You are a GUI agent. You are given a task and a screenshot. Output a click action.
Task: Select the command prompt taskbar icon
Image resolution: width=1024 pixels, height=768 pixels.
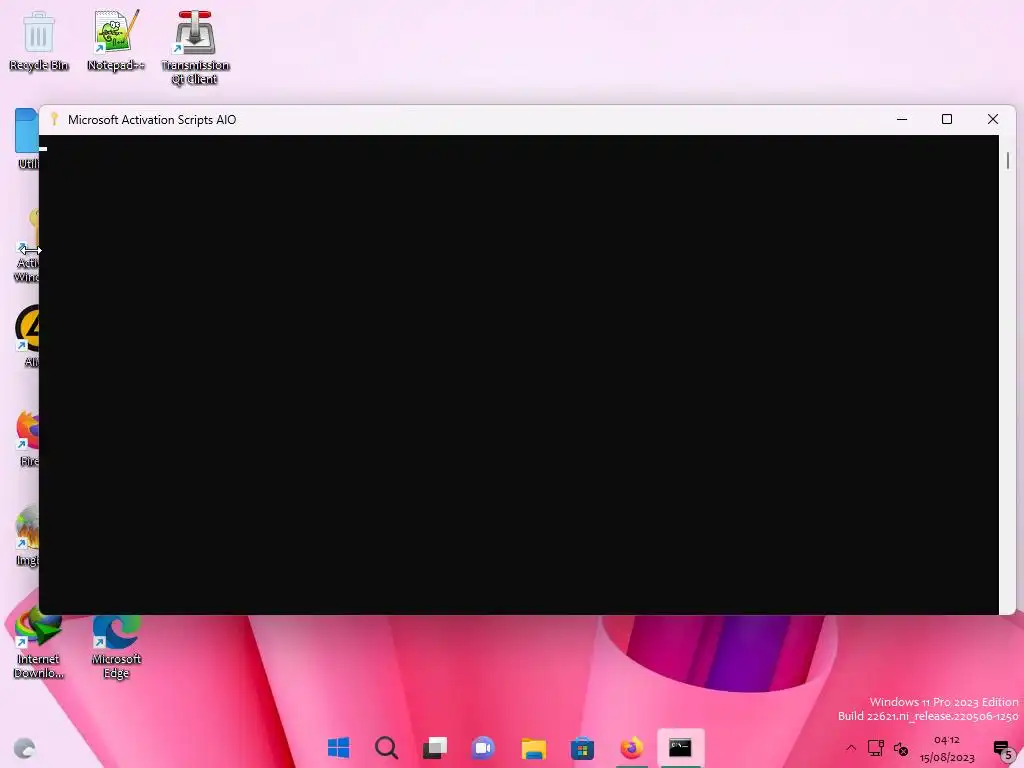(680, 748)
